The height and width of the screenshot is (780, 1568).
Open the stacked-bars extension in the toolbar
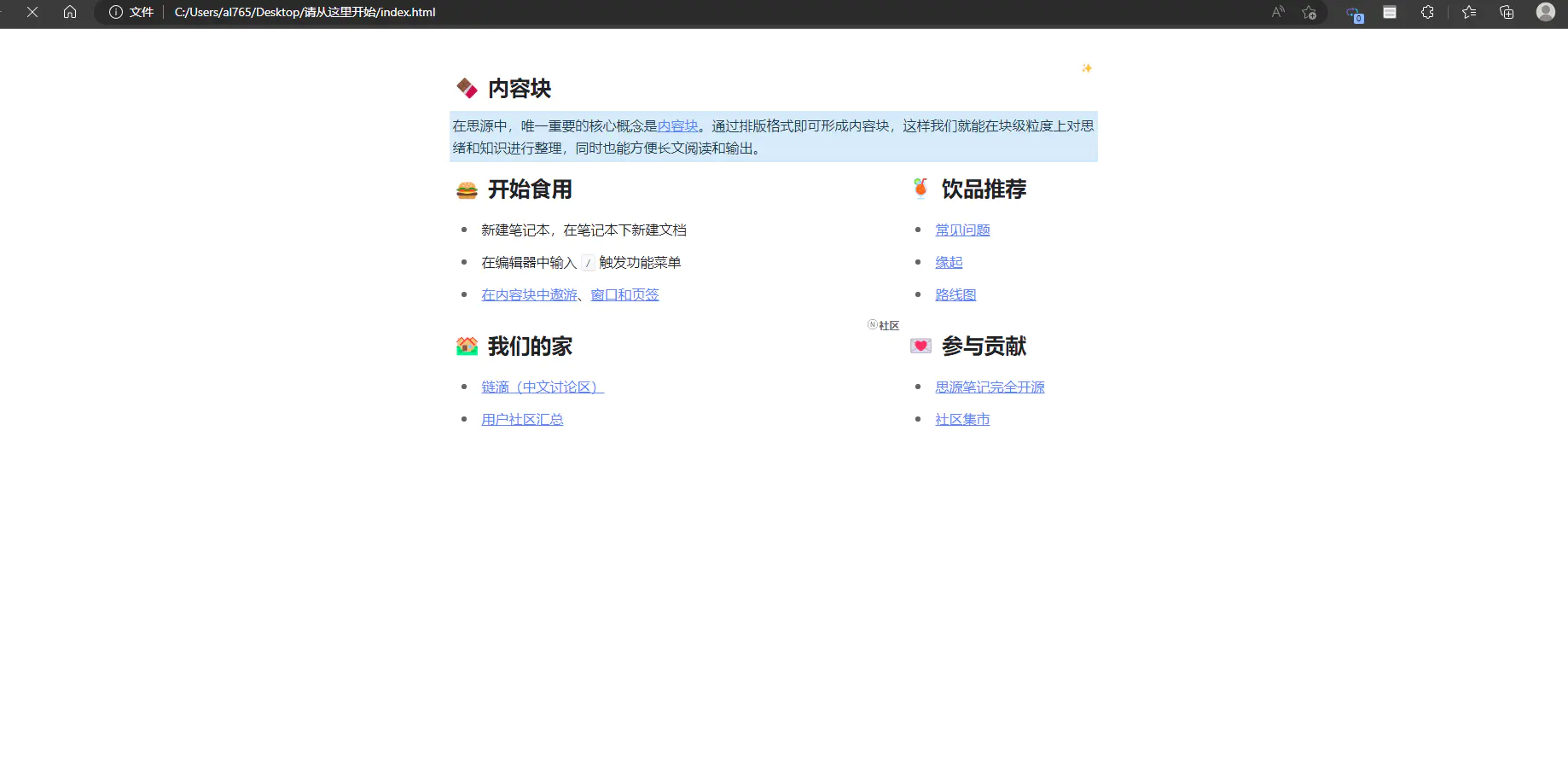click(1390, 12)
